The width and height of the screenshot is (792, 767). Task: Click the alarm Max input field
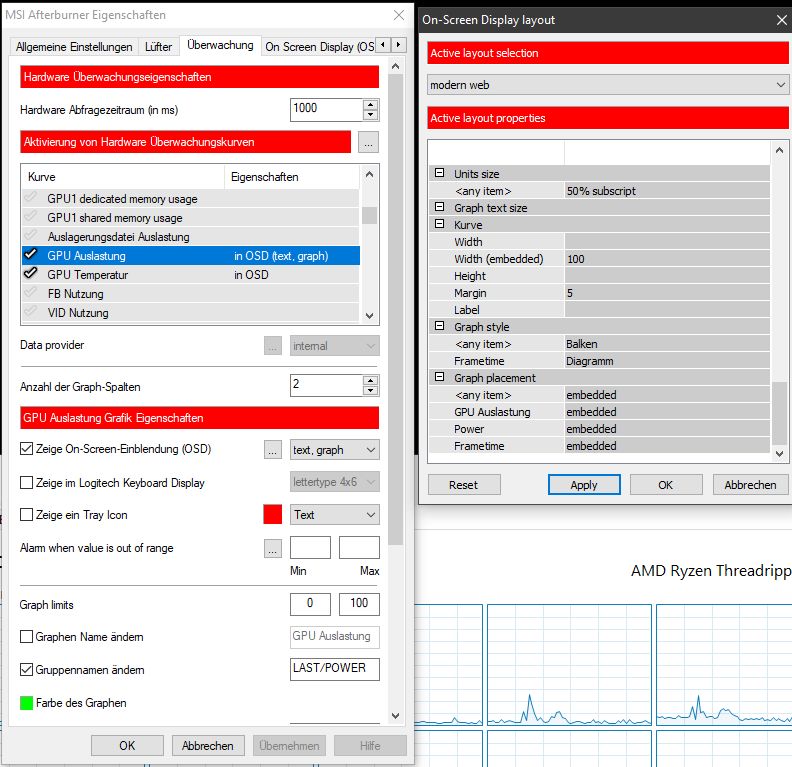(359, 547)
